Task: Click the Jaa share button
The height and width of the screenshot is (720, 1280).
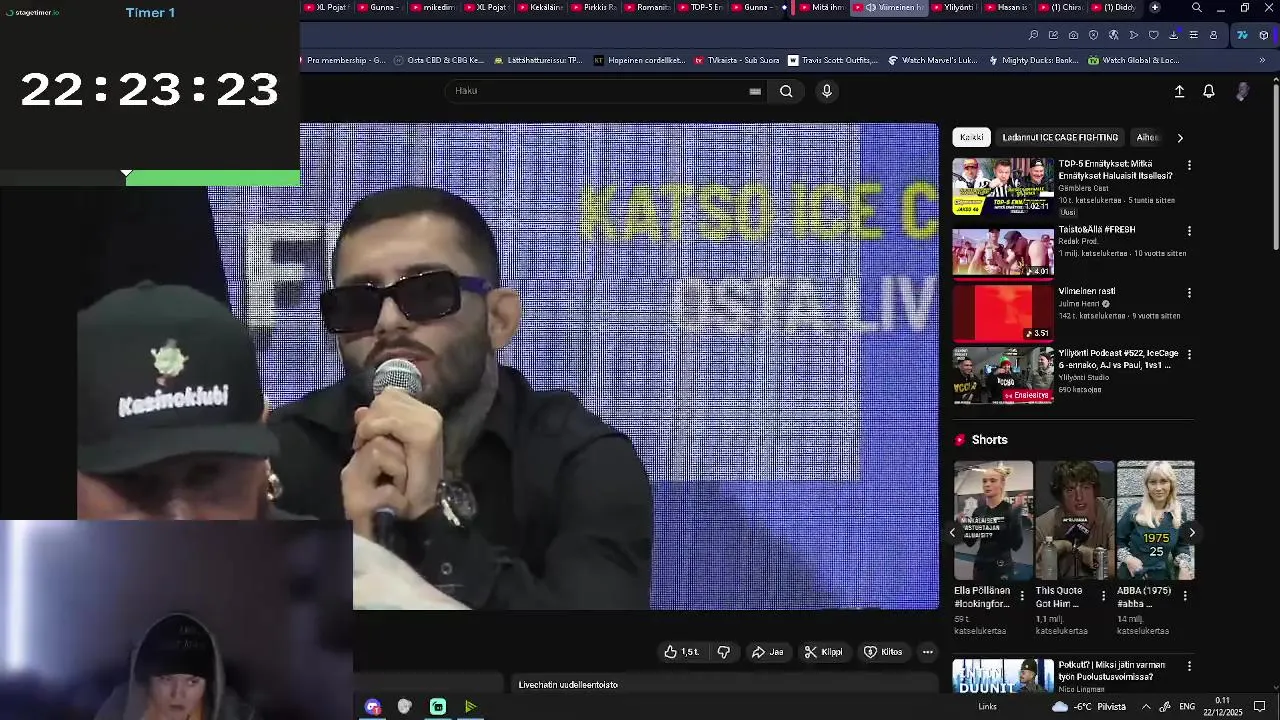Action: 768,652
